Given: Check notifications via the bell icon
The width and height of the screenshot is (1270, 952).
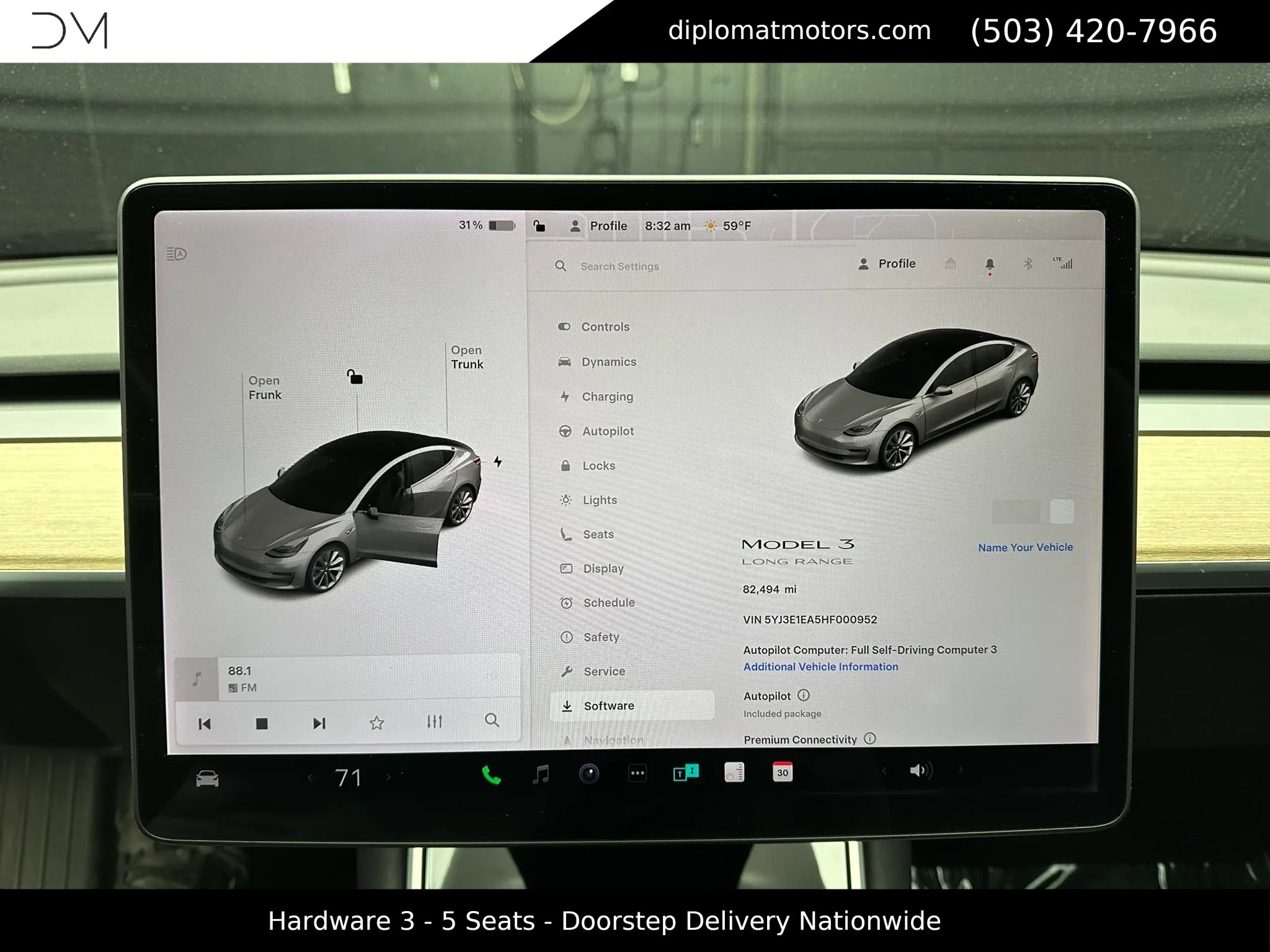Looking at the screenshot, I should click(990, 263).
